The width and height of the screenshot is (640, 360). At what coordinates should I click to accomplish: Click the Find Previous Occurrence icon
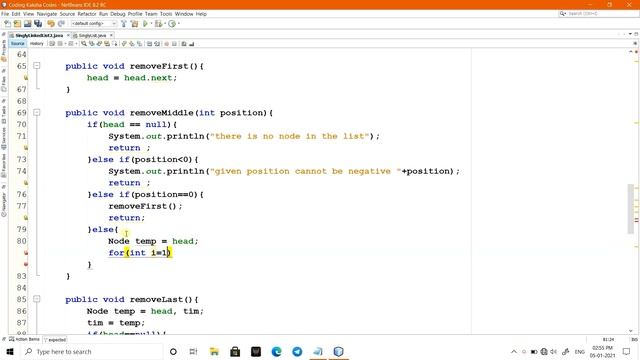pyautogui.click(x=91, y=44)
